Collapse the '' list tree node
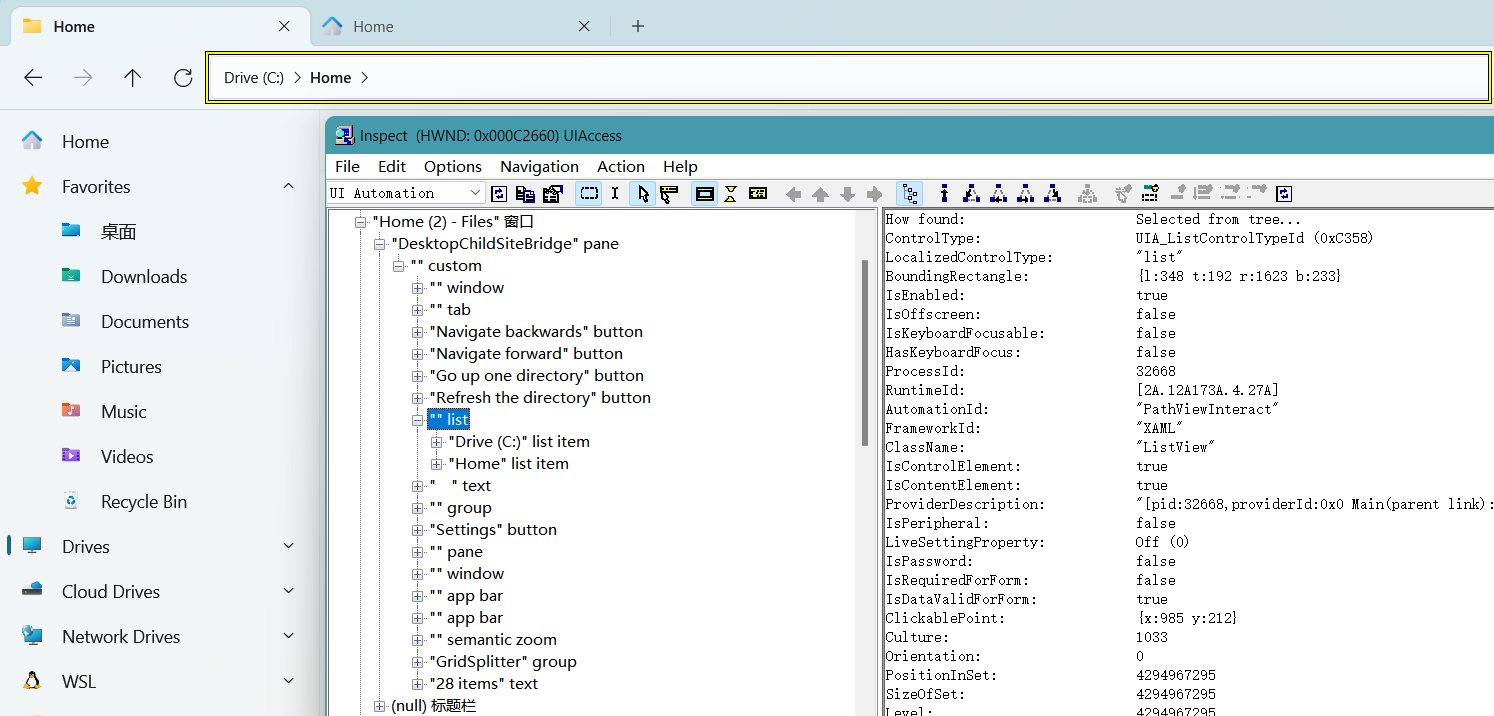Viewport: 1494px width, 716px height. tap(418, 420)
